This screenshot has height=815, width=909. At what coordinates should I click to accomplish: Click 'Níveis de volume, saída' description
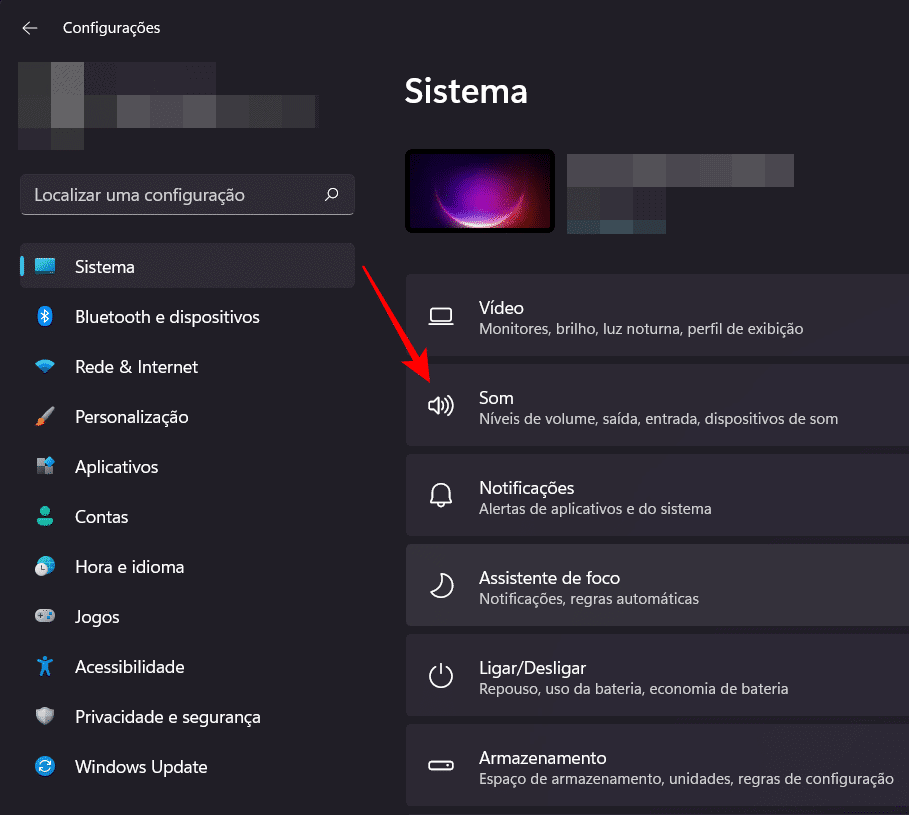pos(659,419)
